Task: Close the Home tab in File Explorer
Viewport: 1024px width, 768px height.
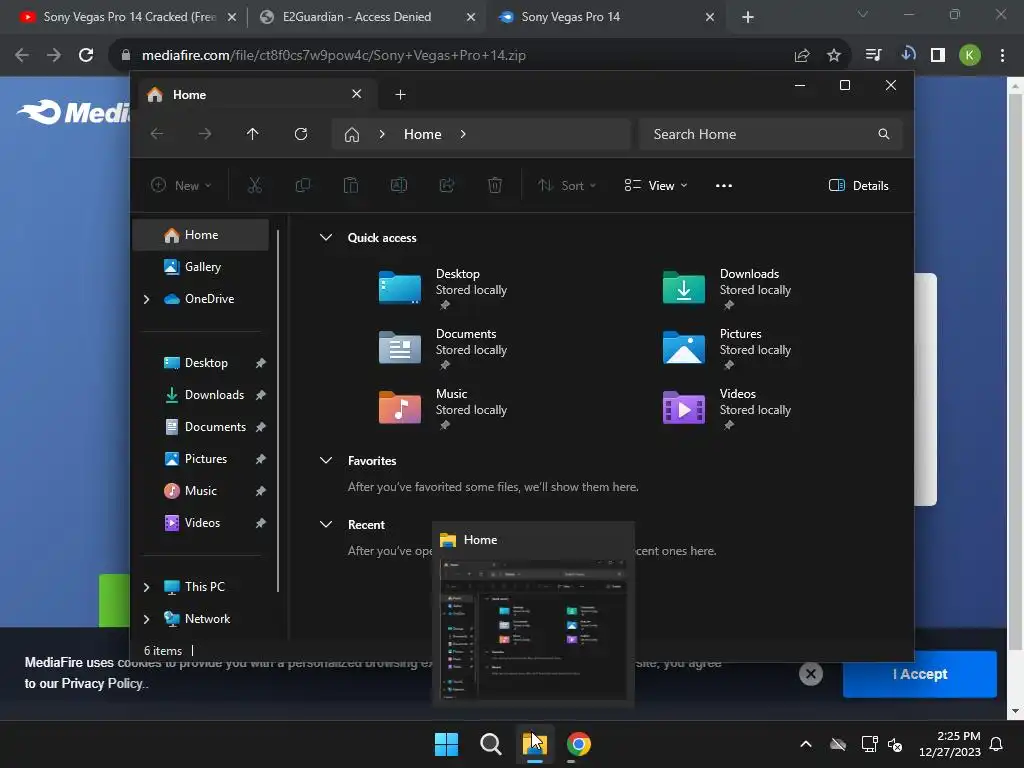Action: click(357, 94)
